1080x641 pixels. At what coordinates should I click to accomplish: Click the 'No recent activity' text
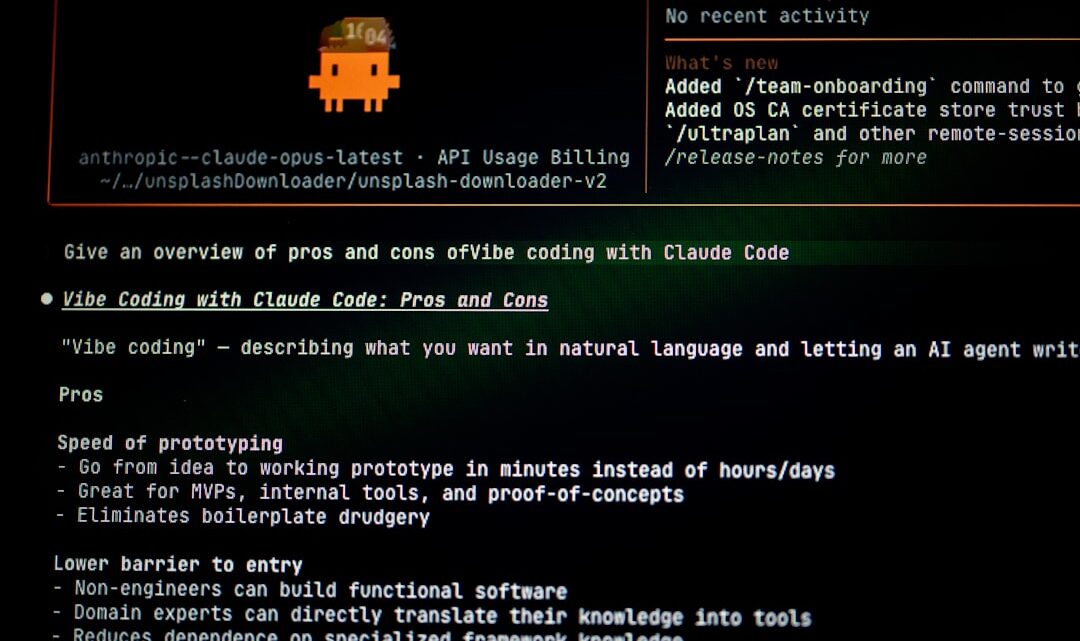[x=767, y=15]
